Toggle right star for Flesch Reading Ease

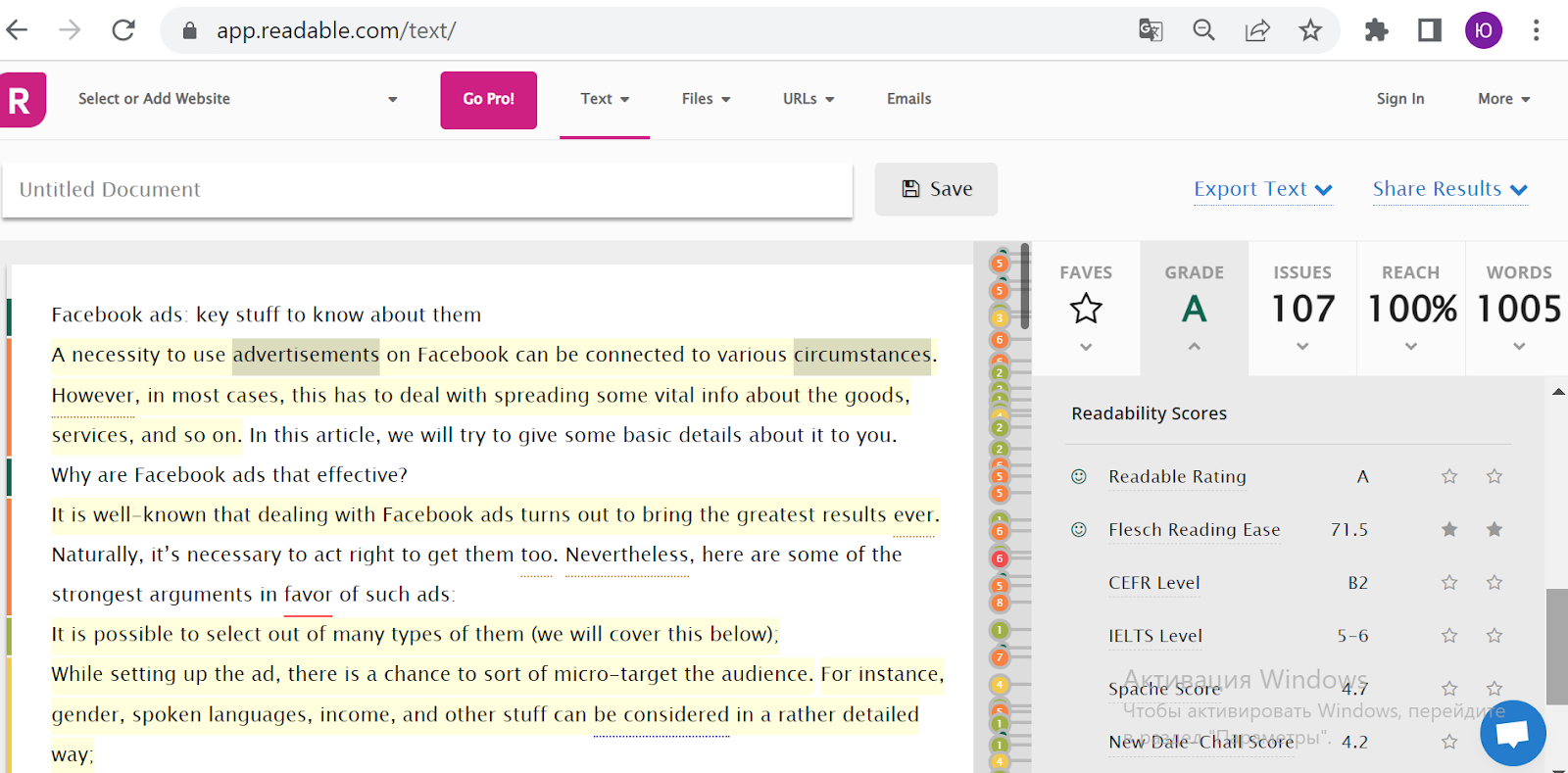(1494, 529)
